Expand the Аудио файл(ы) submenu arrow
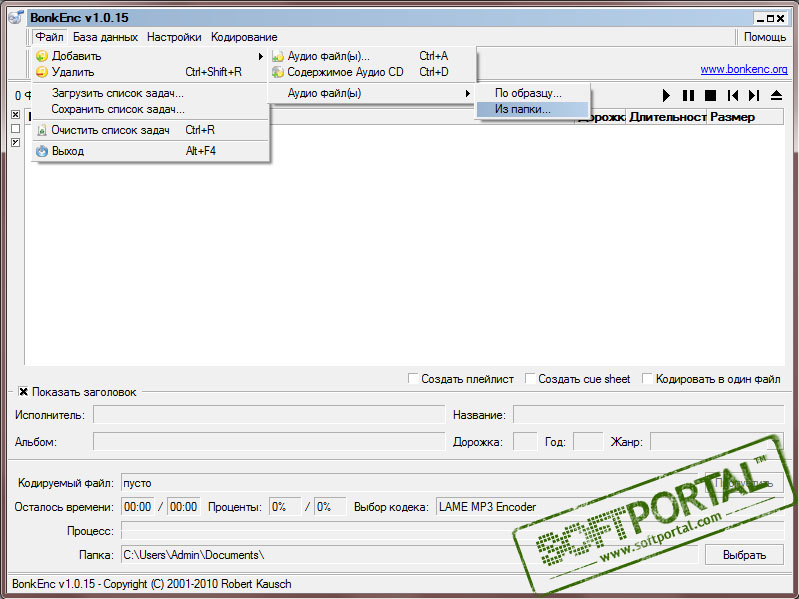Image resolution: width=799 pixels, height=599 pixels. [x=467, y=93]
